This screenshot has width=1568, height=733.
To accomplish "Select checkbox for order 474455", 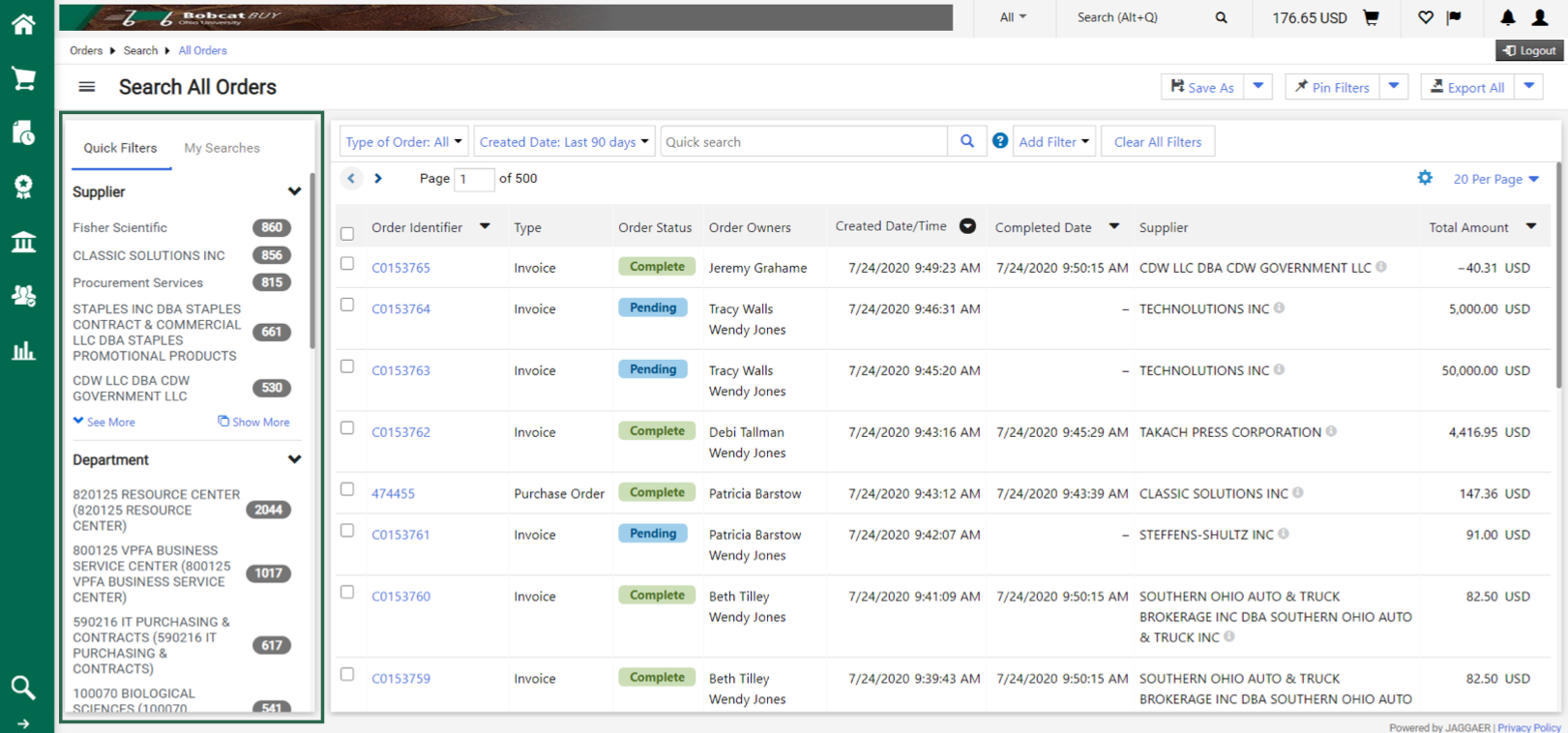I will 347,489.
